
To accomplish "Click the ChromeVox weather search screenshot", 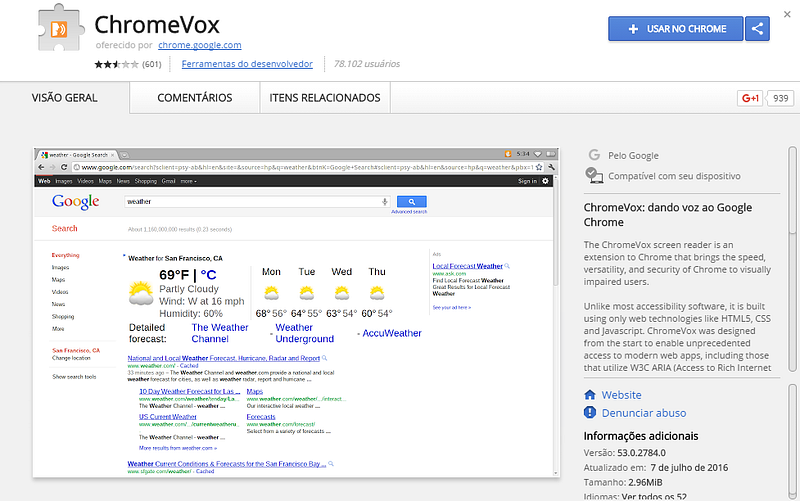I will point(296,313).
